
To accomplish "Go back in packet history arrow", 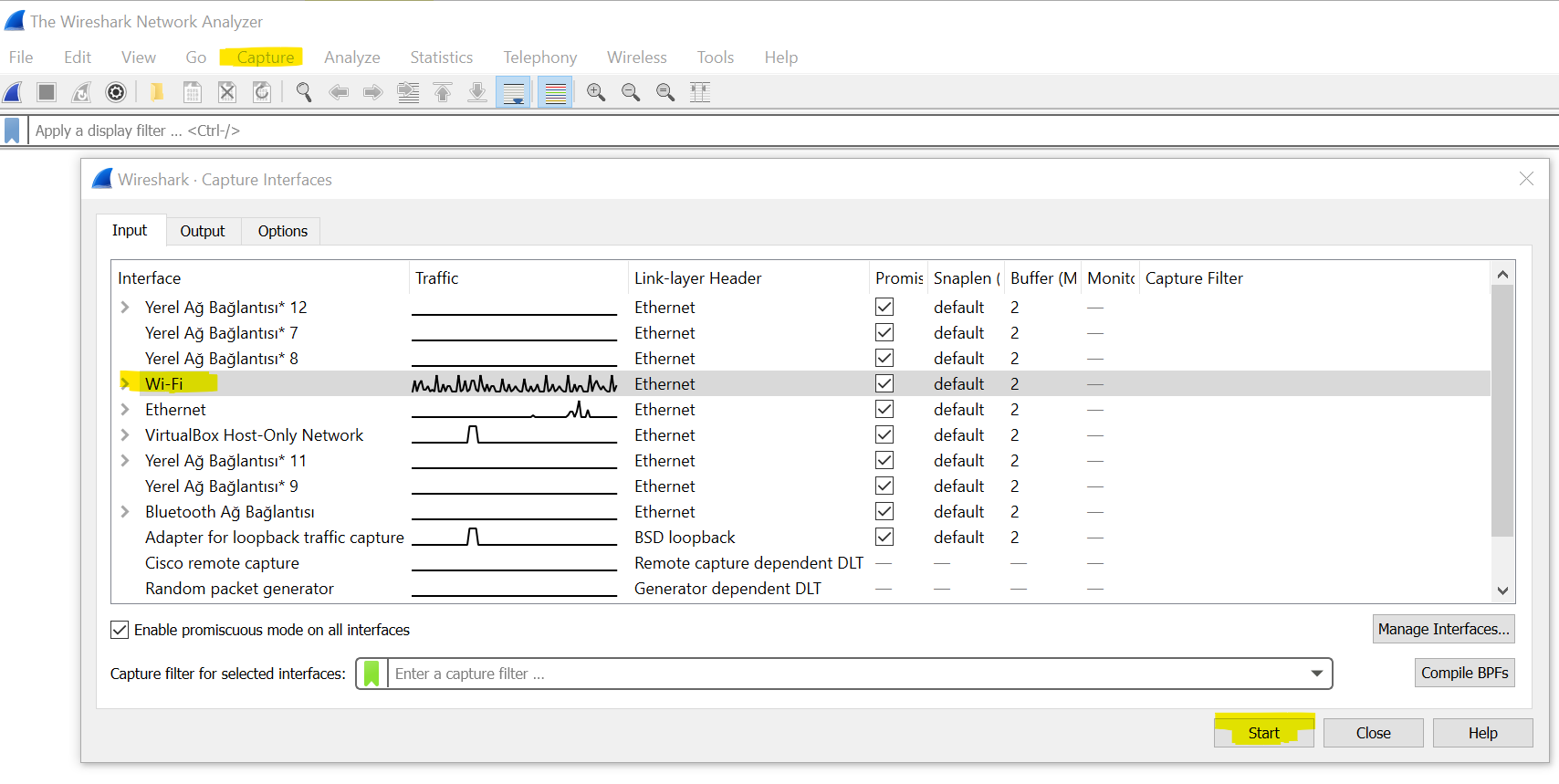I will (339, 92).
